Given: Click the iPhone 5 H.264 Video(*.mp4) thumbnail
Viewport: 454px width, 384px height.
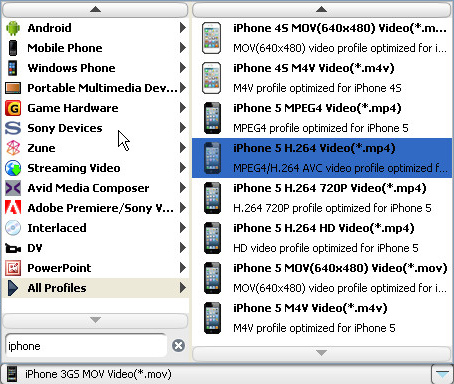Looking at the screenshot, I should pyautogui.click(x=212, y=158).
